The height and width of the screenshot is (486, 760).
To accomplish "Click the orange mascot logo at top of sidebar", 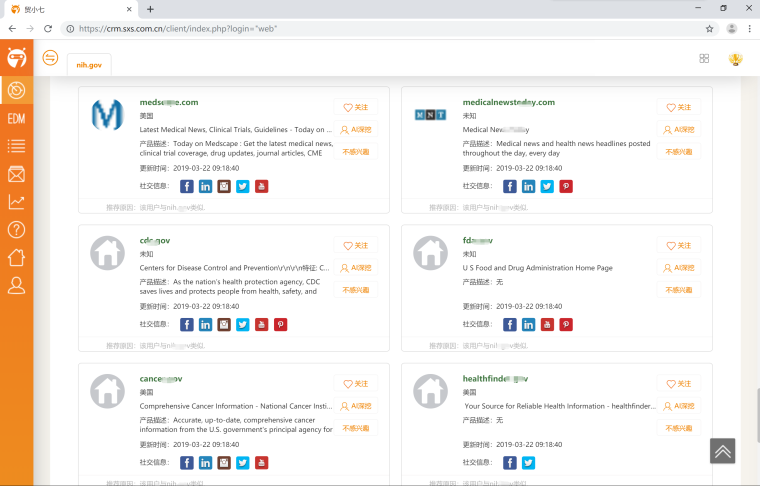I will pyautogui.click(x=16, y=58).
